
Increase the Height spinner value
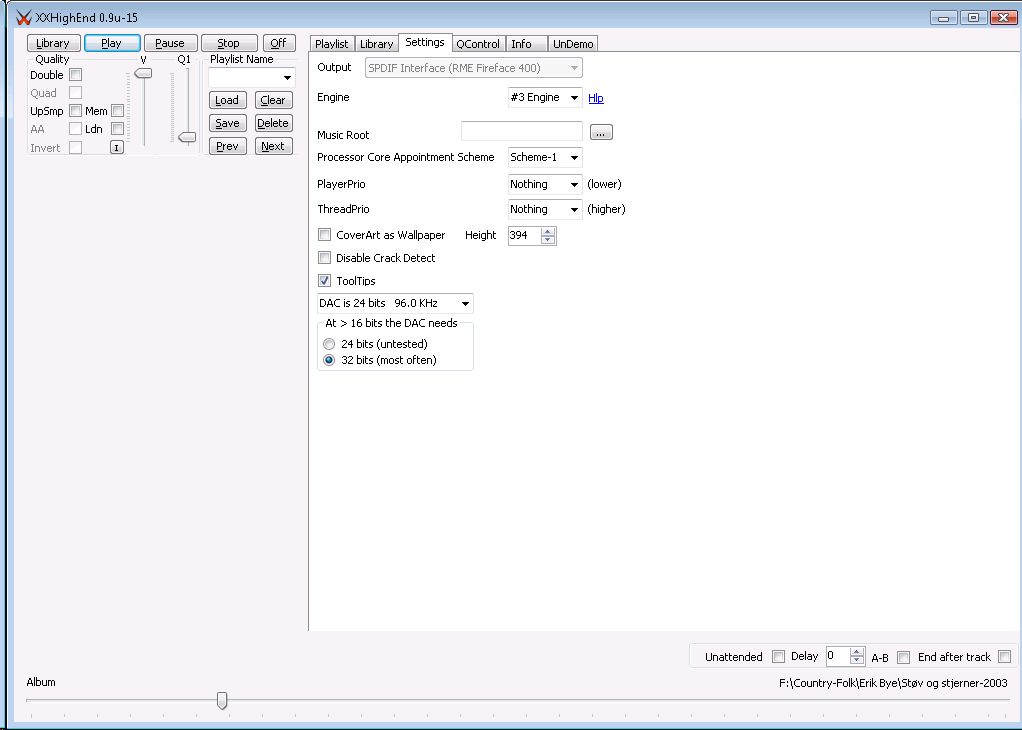tap(548, 231)
